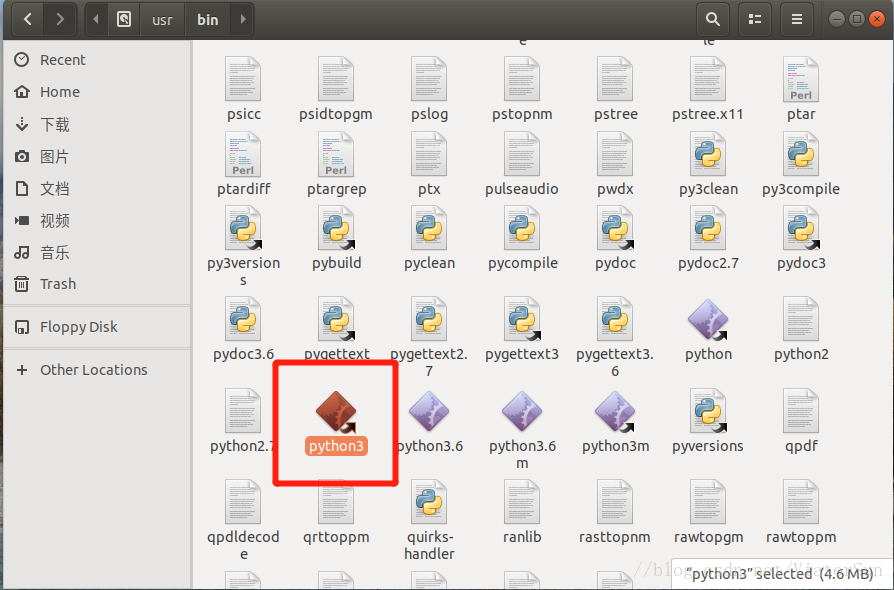The height and width of the screenshot is (590, 894).
Task: Select the python3.6 executable icon
Action: (429, 411)
